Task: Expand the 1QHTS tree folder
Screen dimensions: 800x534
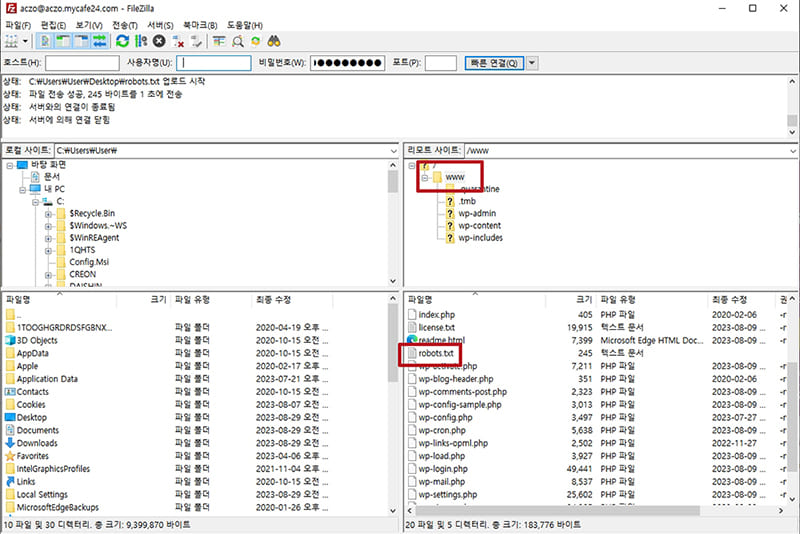Action: [x=48, y=250]
